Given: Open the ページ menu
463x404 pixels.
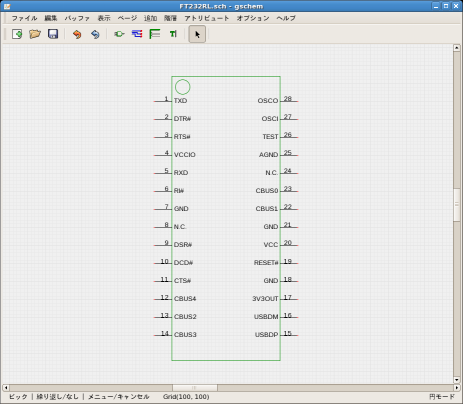Looking at the screenshot, I should [x=127, y=18].
